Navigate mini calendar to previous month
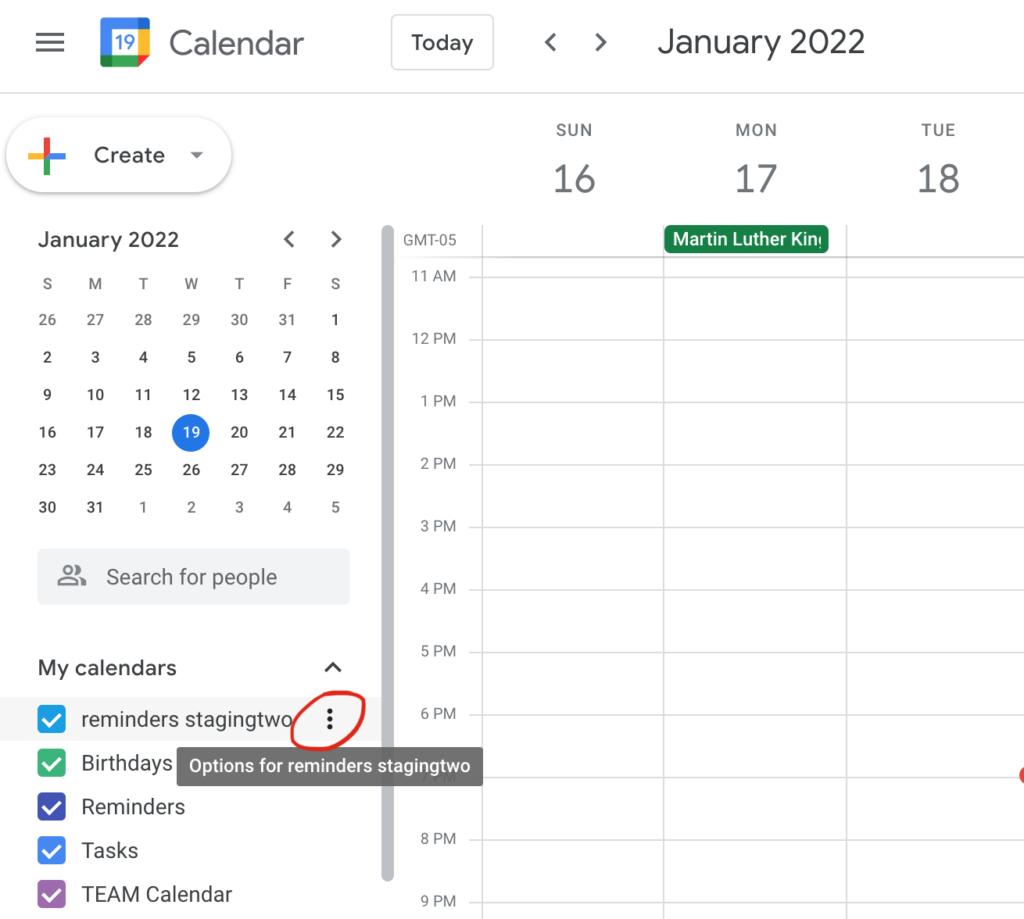The image size is (1024, 919). pos(289,239)
